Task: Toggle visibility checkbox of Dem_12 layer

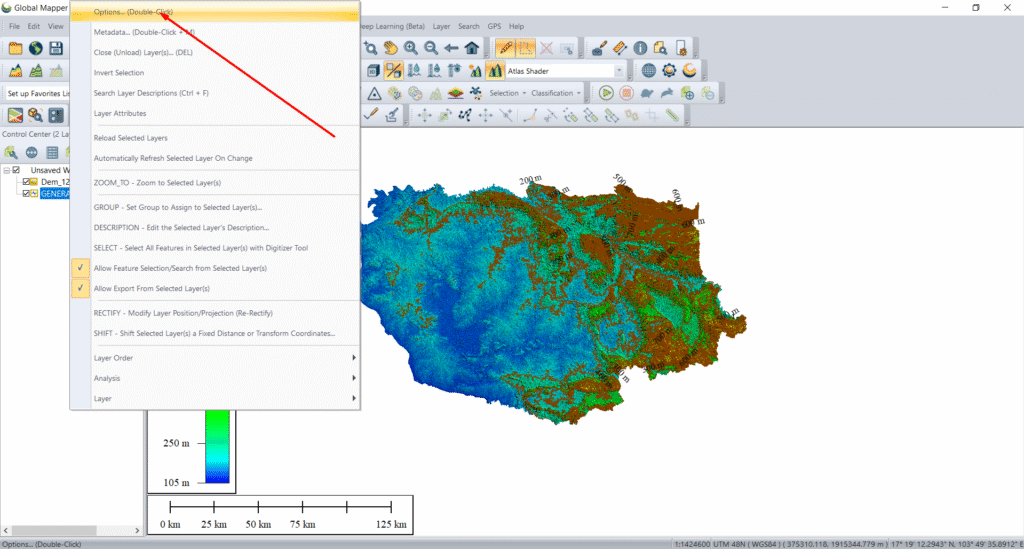Action: click(26, 182)
